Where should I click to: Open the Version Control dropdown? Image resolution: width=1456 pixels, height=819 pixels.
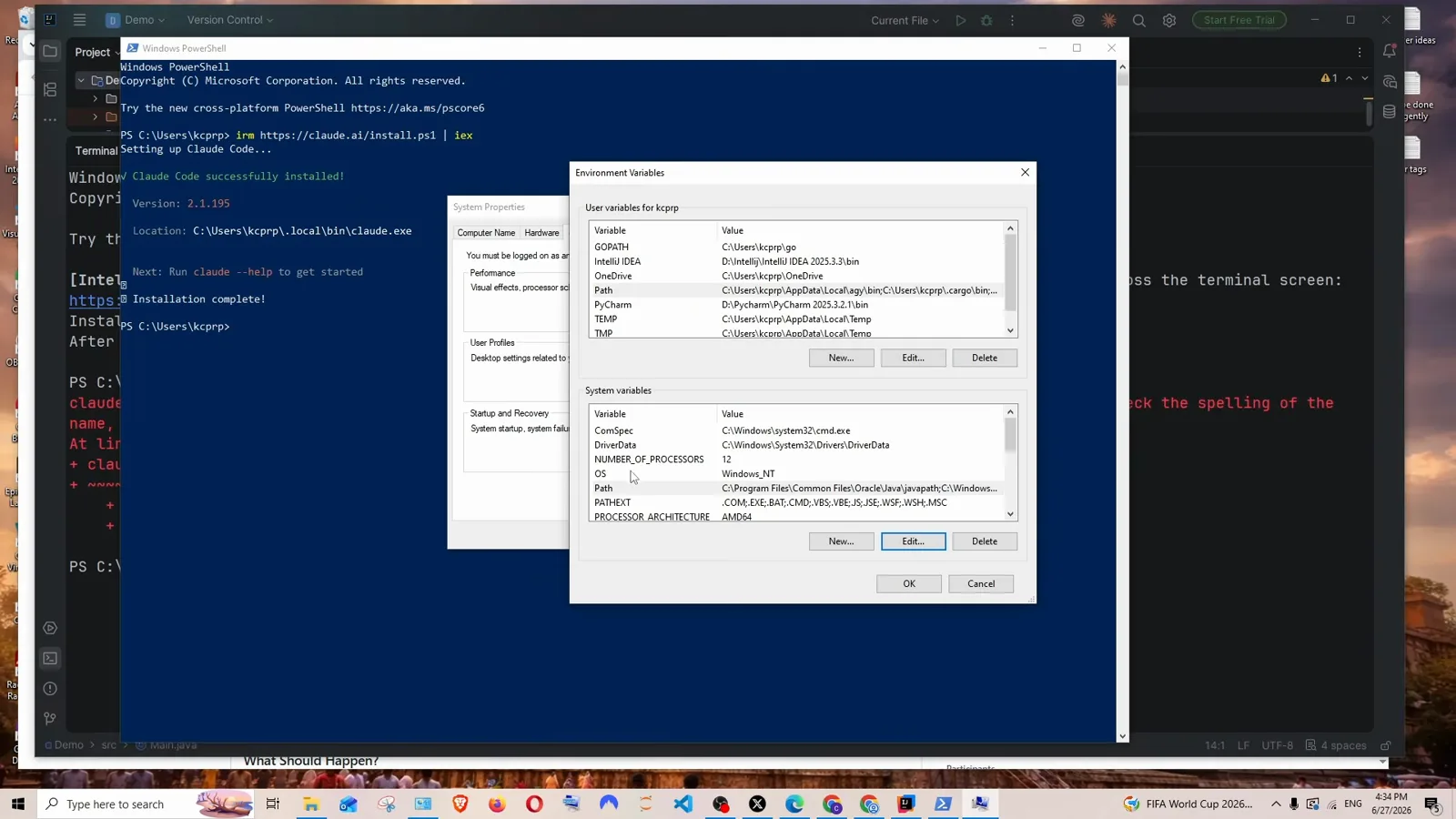click(x=230, y=20)
